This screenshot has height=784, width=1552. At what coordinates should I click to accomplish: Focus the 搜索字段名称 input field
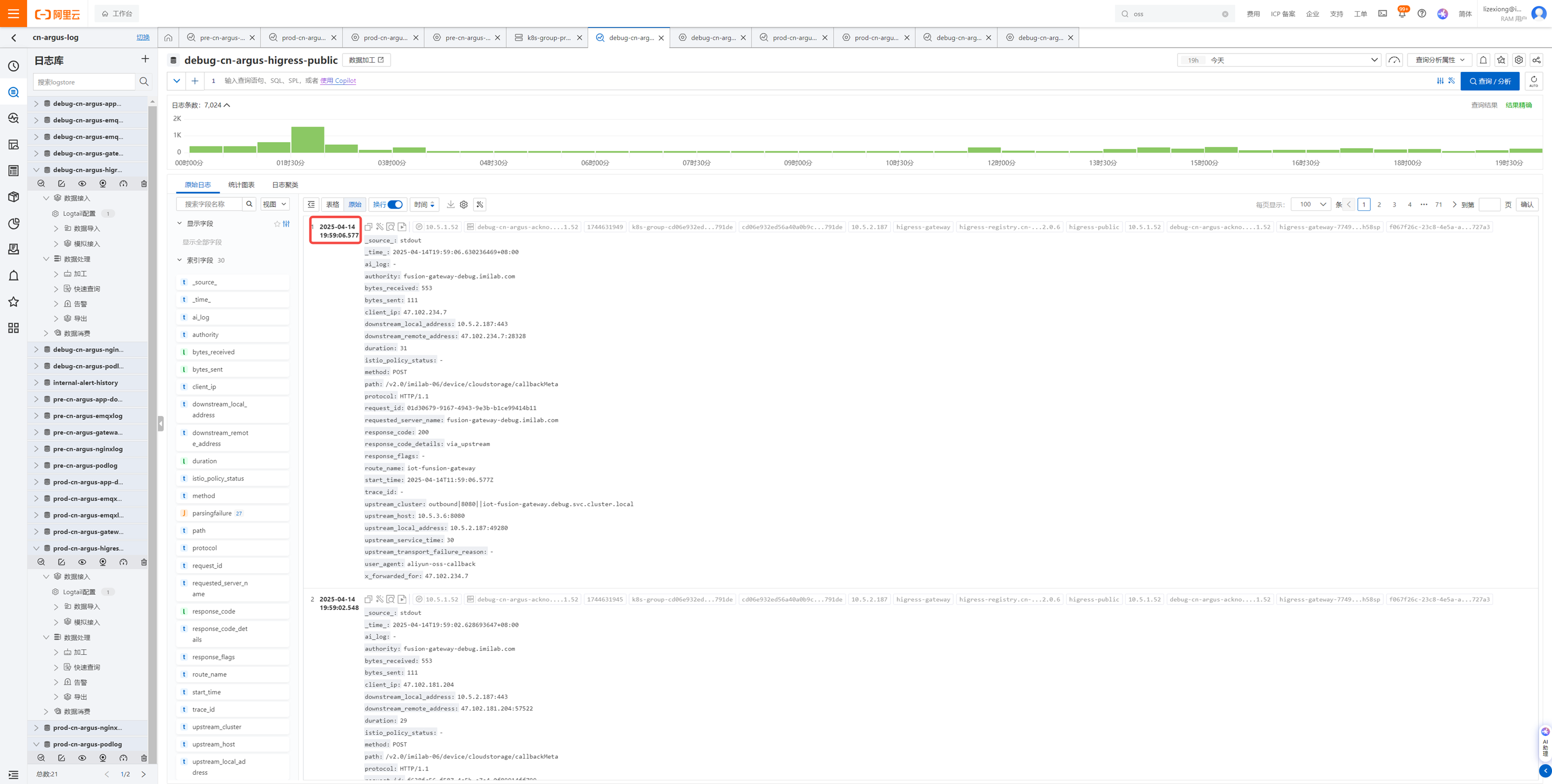(x=210, y=205)
